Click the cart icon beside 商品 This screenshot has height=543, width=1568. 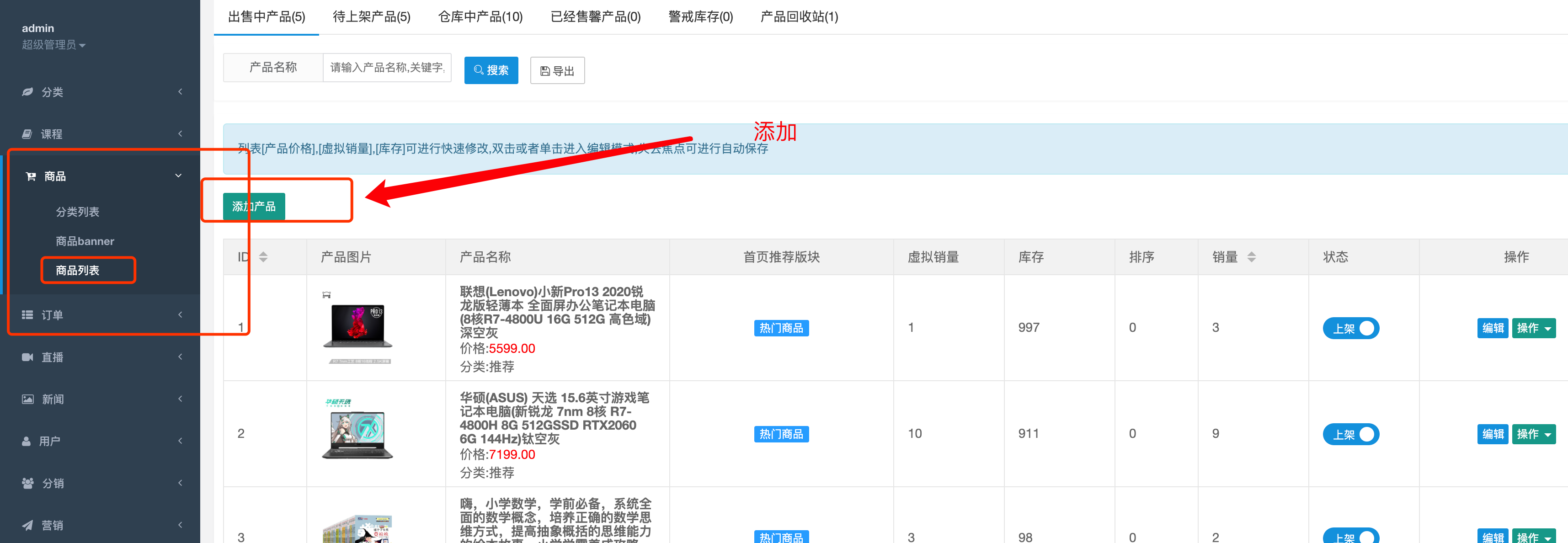pyautogui.click(x=31, y=176)
